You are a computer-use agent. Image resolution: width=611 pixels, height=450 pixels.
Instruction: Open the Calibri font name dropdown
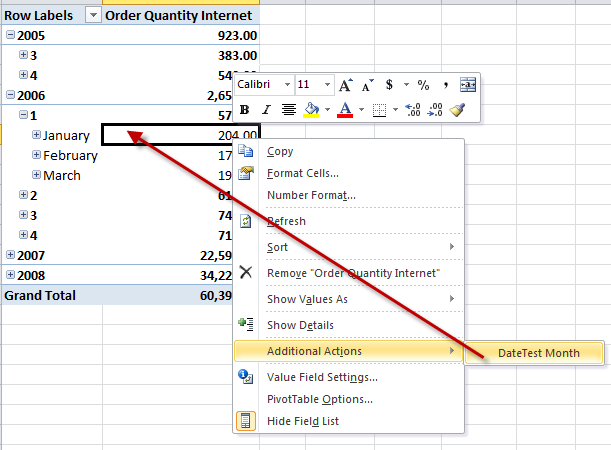click(287, 86)
